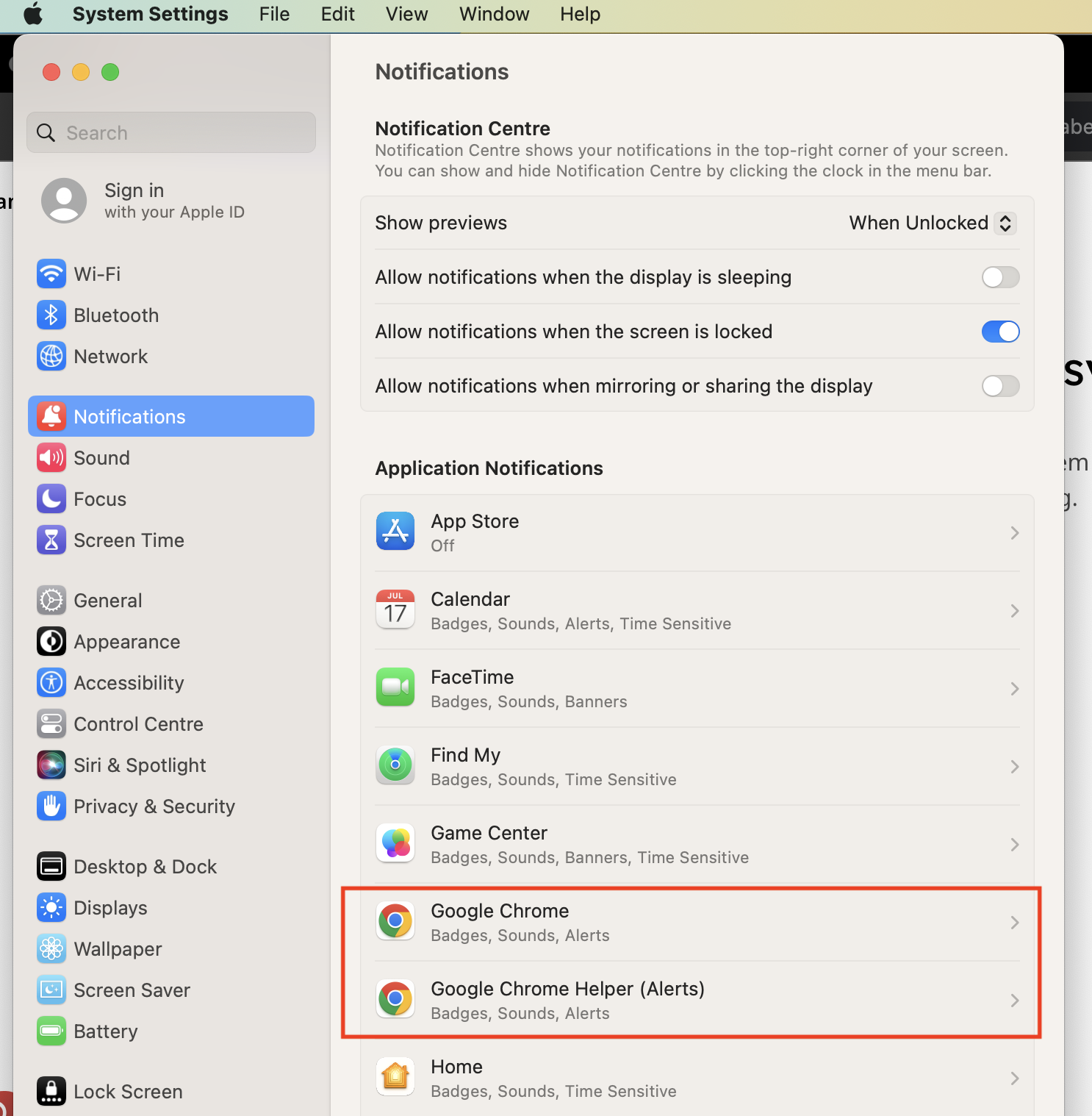Enable notifications when display is sleeping
Image resolution: width=1092 pixels, height=1116 pixels.
1000,277
